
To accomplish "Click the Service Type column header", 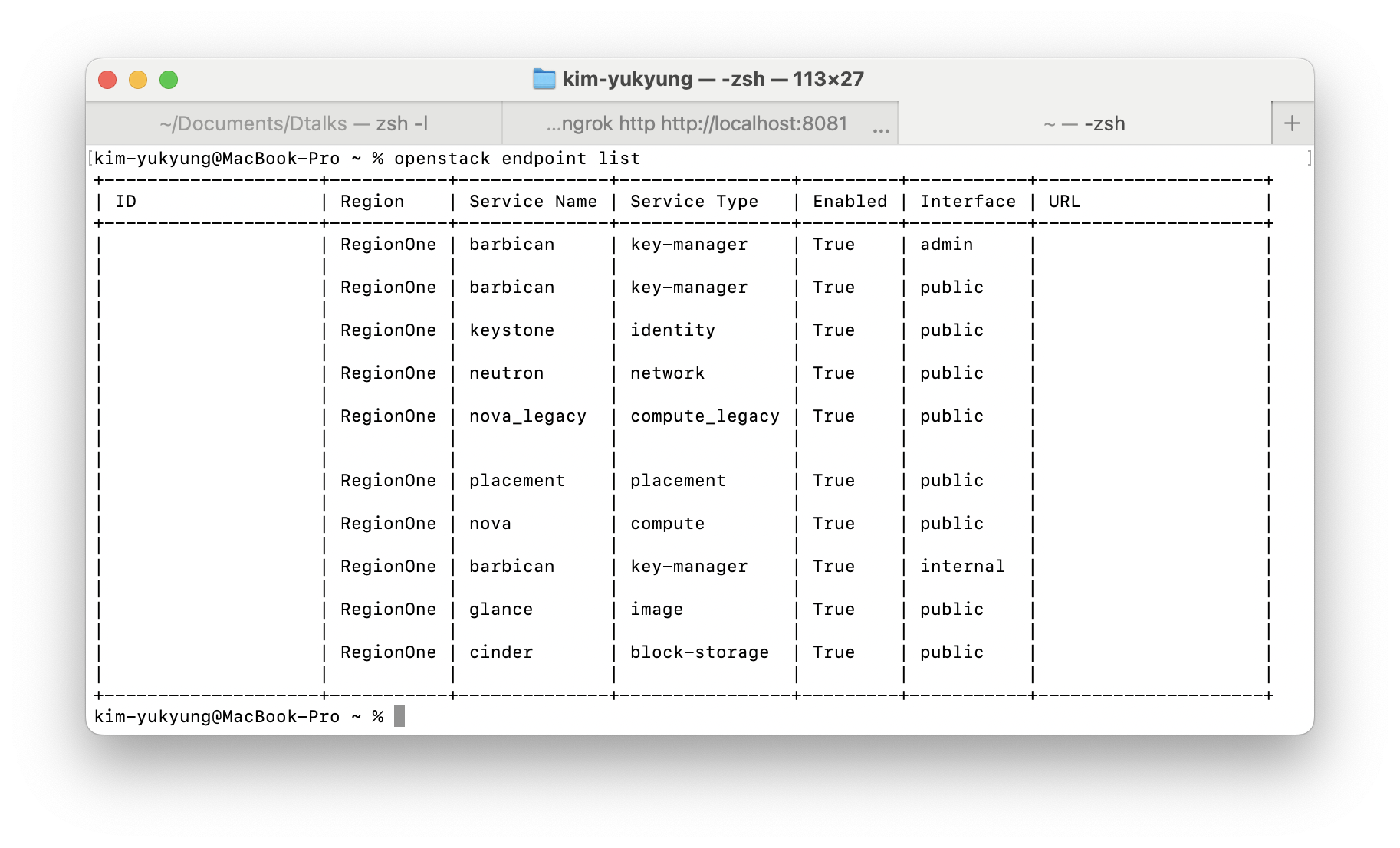I will pos(694,202).
